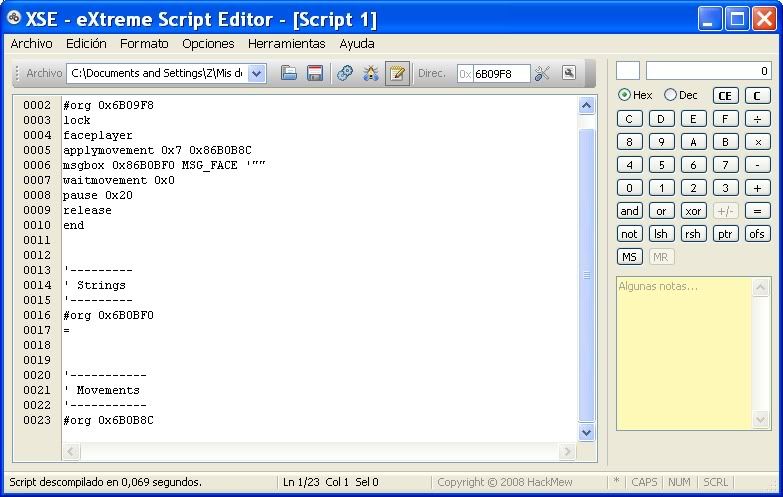Click the calculator 9 button
The width and height of the screenshot is (783, 497).
(x=661, y=142)
